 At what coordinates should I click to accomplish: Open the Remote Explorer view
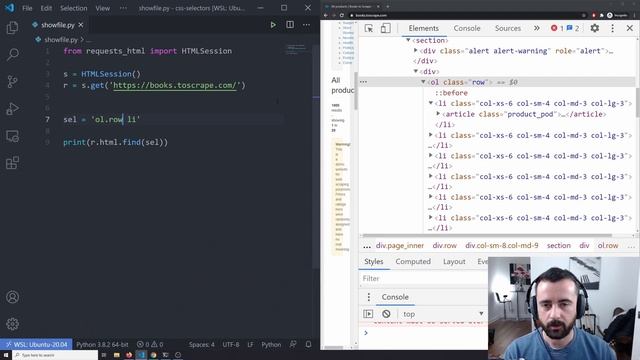(12, 136)
